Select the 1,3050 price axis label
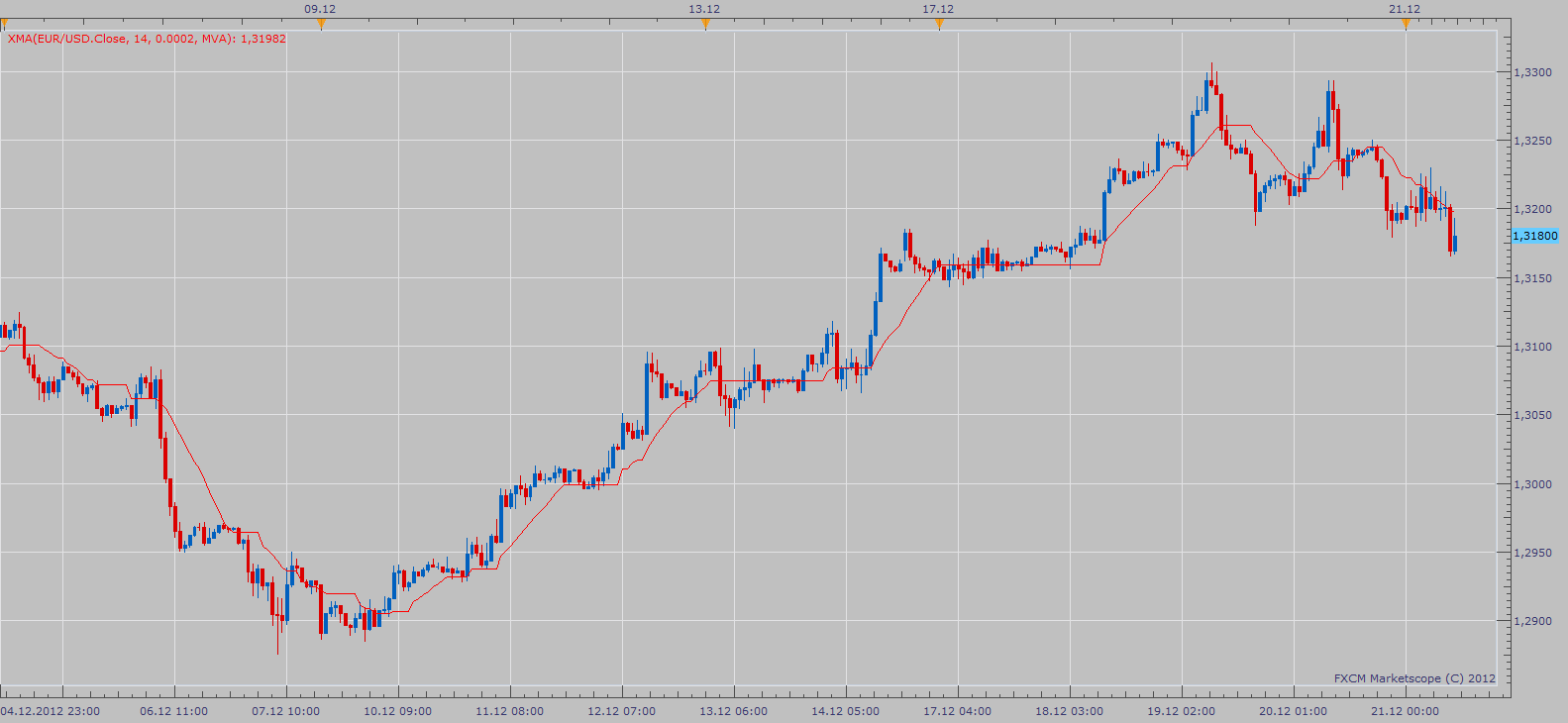This screenshot has width=1568, height=723. (1532, 415)
